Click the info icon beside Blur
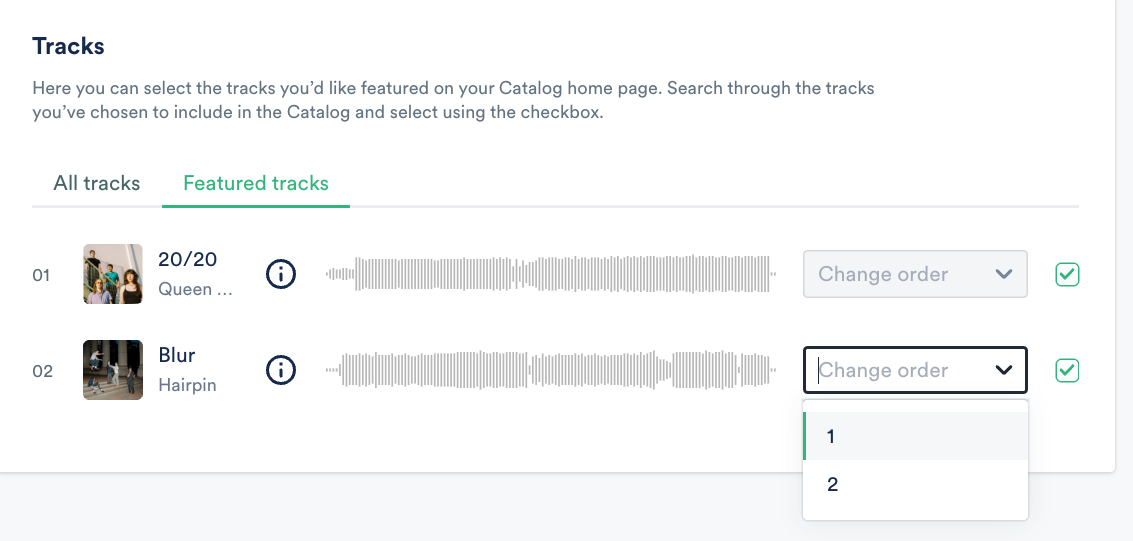1133x541 pixels. (x=281, y=370)
